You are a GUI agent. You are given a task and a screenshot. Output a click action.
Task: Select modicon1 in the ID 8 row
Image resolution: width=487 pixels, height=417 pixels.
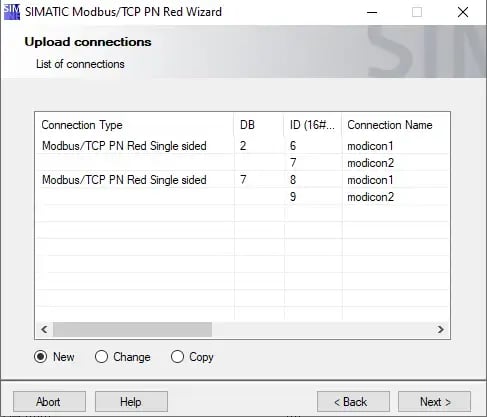click(x=370, y=180)
